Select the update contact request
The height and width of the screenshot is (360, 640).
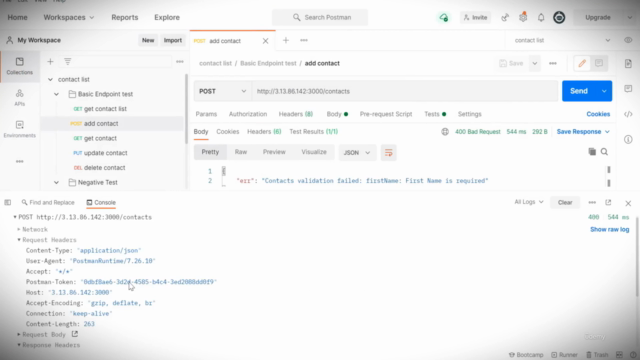click(x=105, y=153)
